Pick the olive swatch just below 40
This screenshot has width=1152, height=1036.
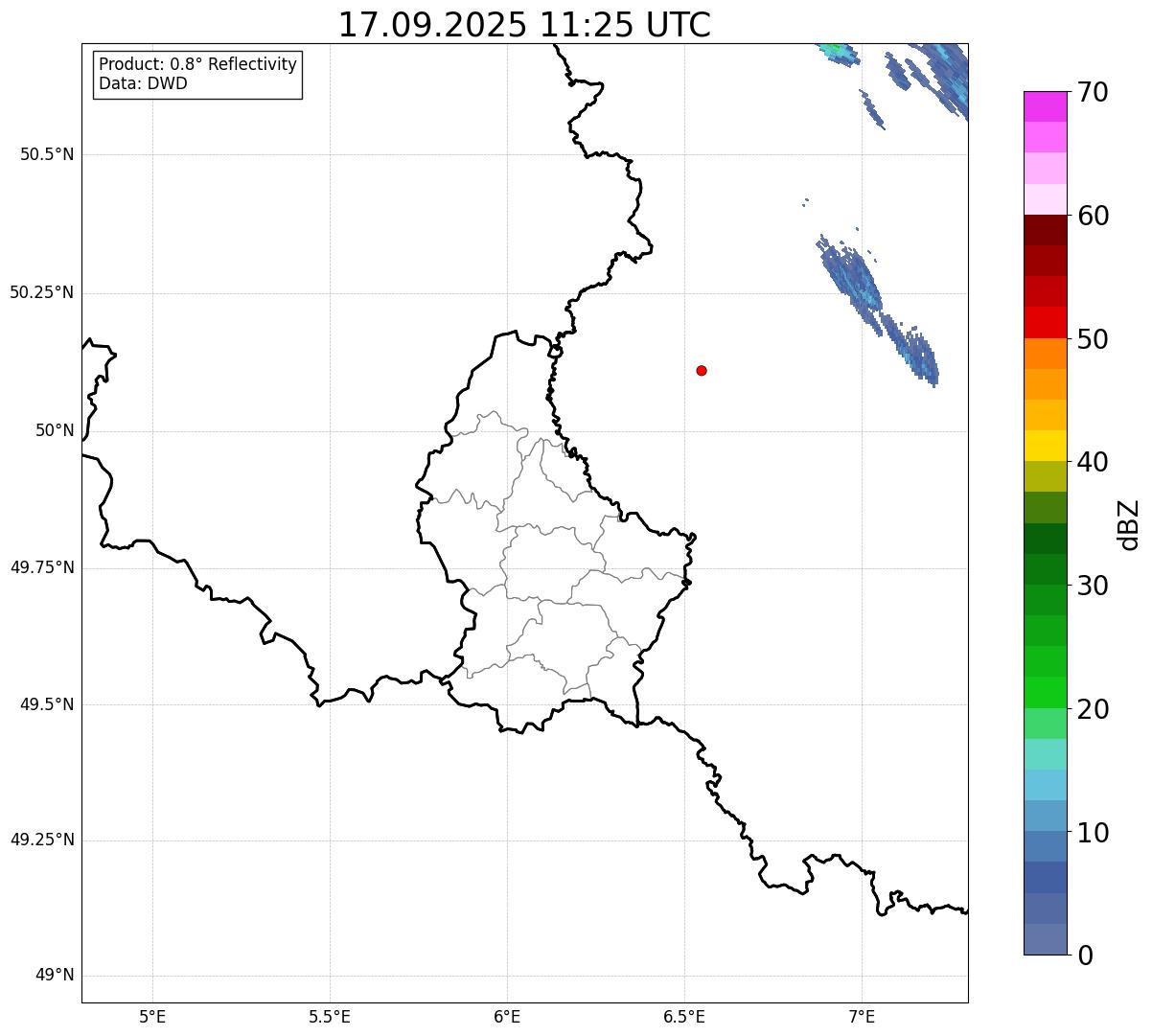[x=1046, y=476]
